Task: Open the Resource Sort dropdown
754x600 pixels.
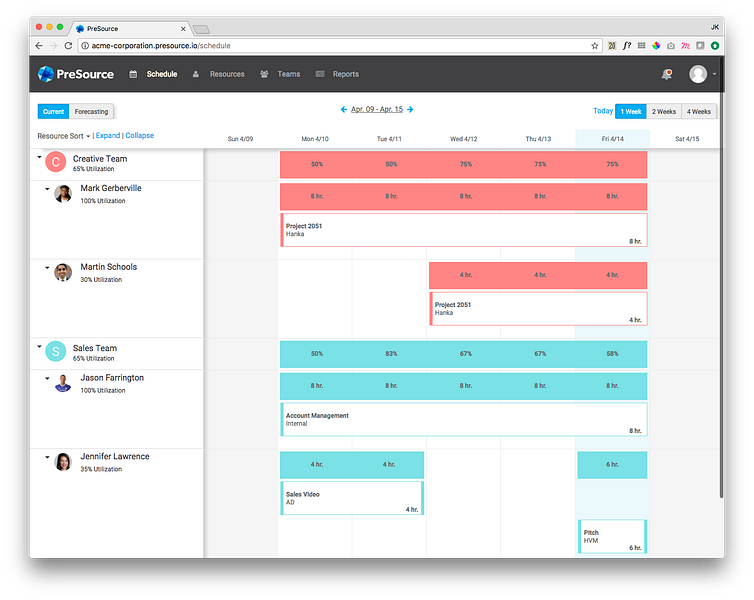Action: click(64, 136)
